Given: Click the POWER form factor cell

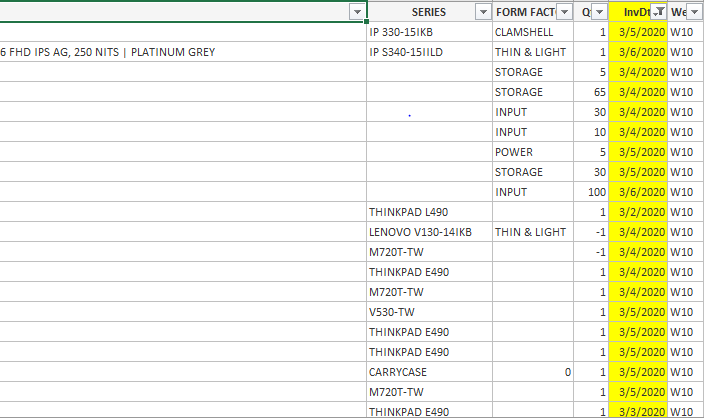Looking at the screenshot, I should click(514, 152).
